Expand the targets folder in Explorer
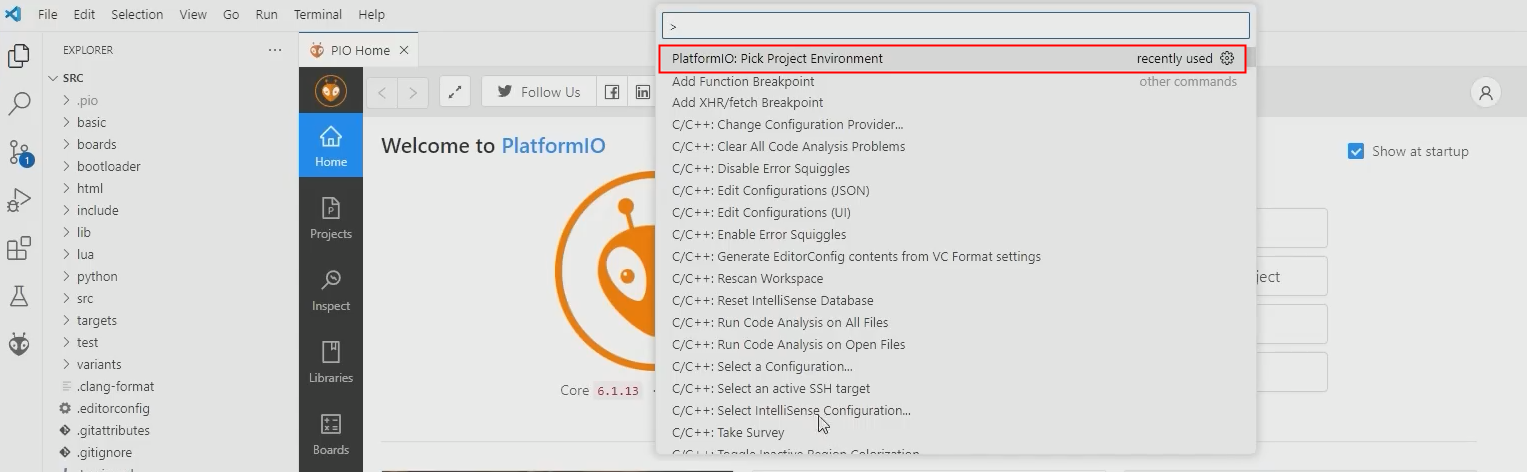The image size is (1527, 472). [96, 320]
